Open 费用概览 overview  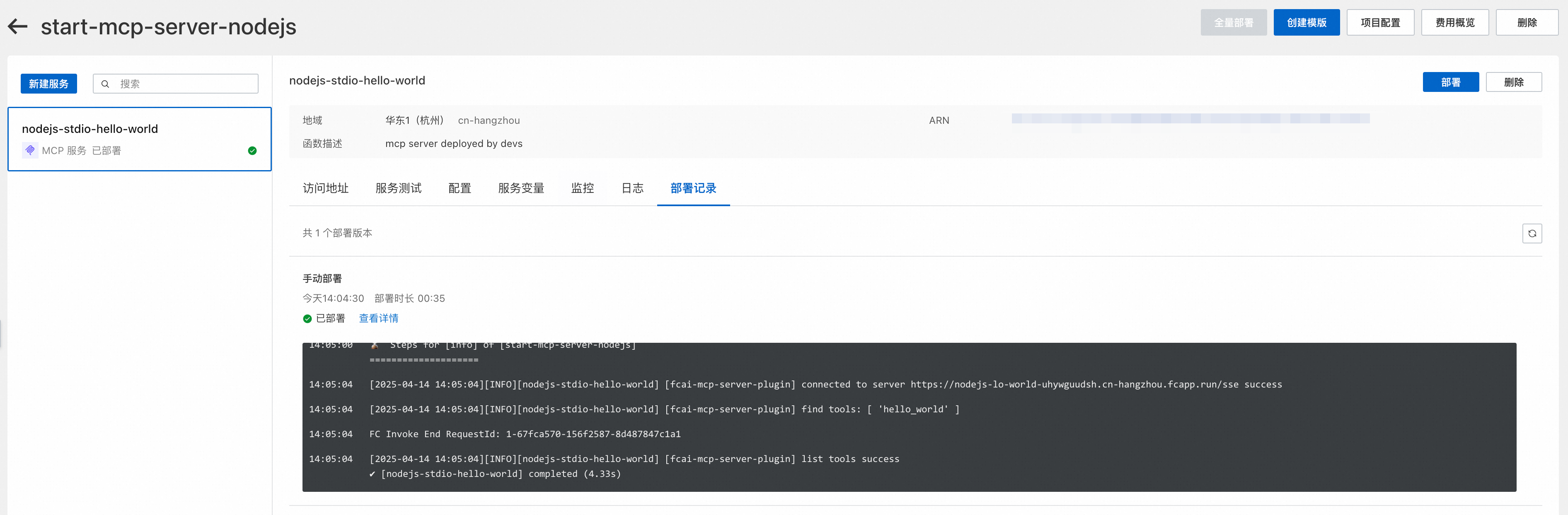click(x=1454, y=22)
